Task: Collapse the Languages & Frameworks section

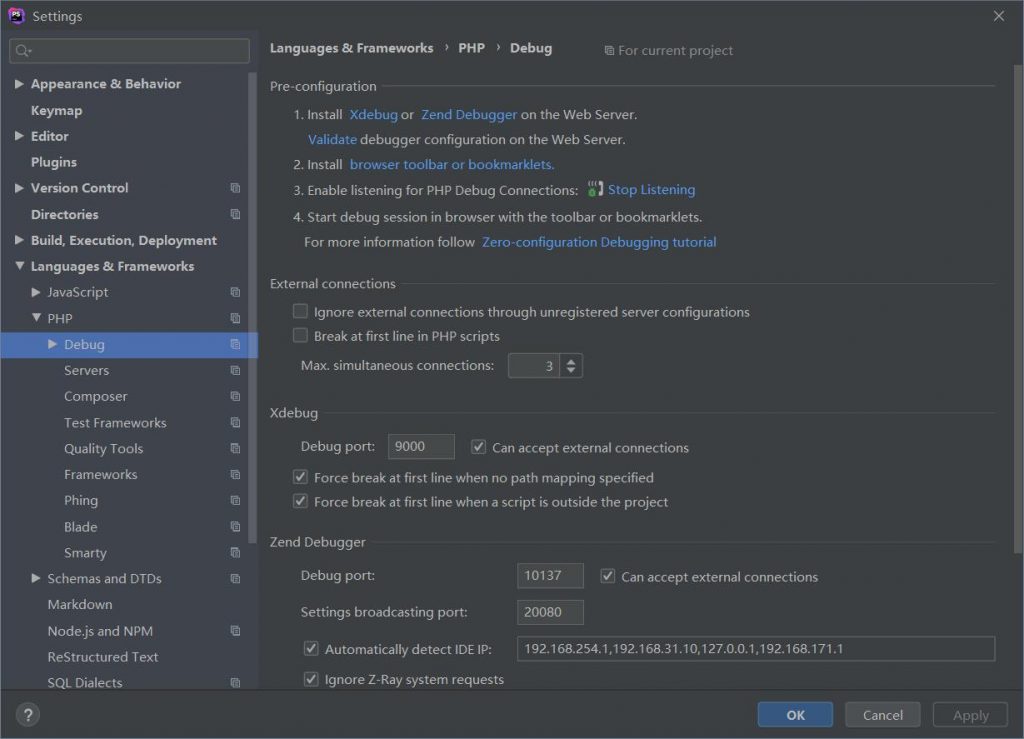Action: coord(19,266)
